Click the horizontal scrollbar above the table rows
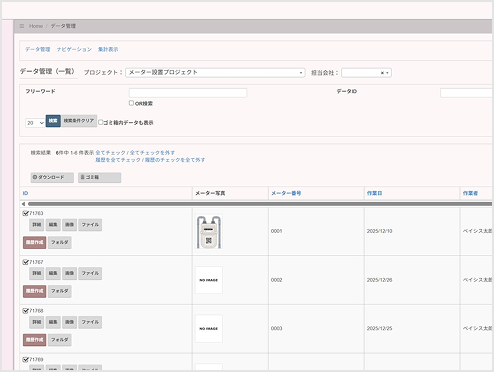This screenshot has height=373, width=494. pyautogui.click(x=260, y=204)
